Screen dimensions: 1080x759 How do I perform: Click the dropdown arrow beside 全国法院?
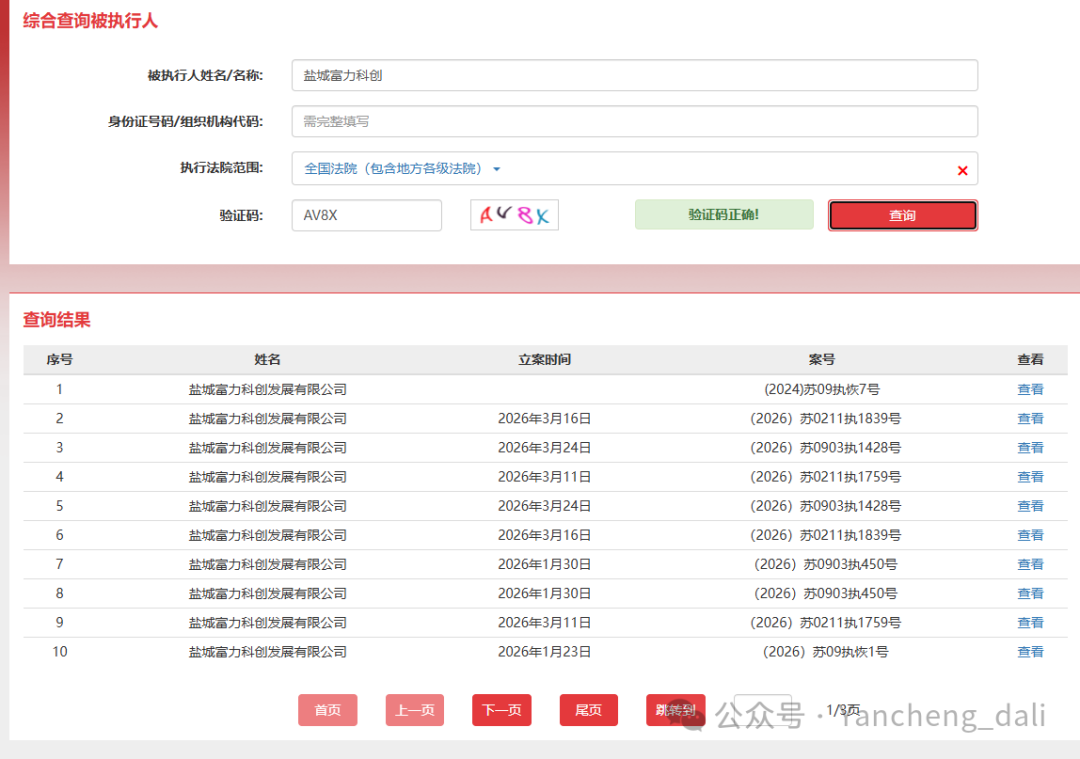tap(496, 169)
